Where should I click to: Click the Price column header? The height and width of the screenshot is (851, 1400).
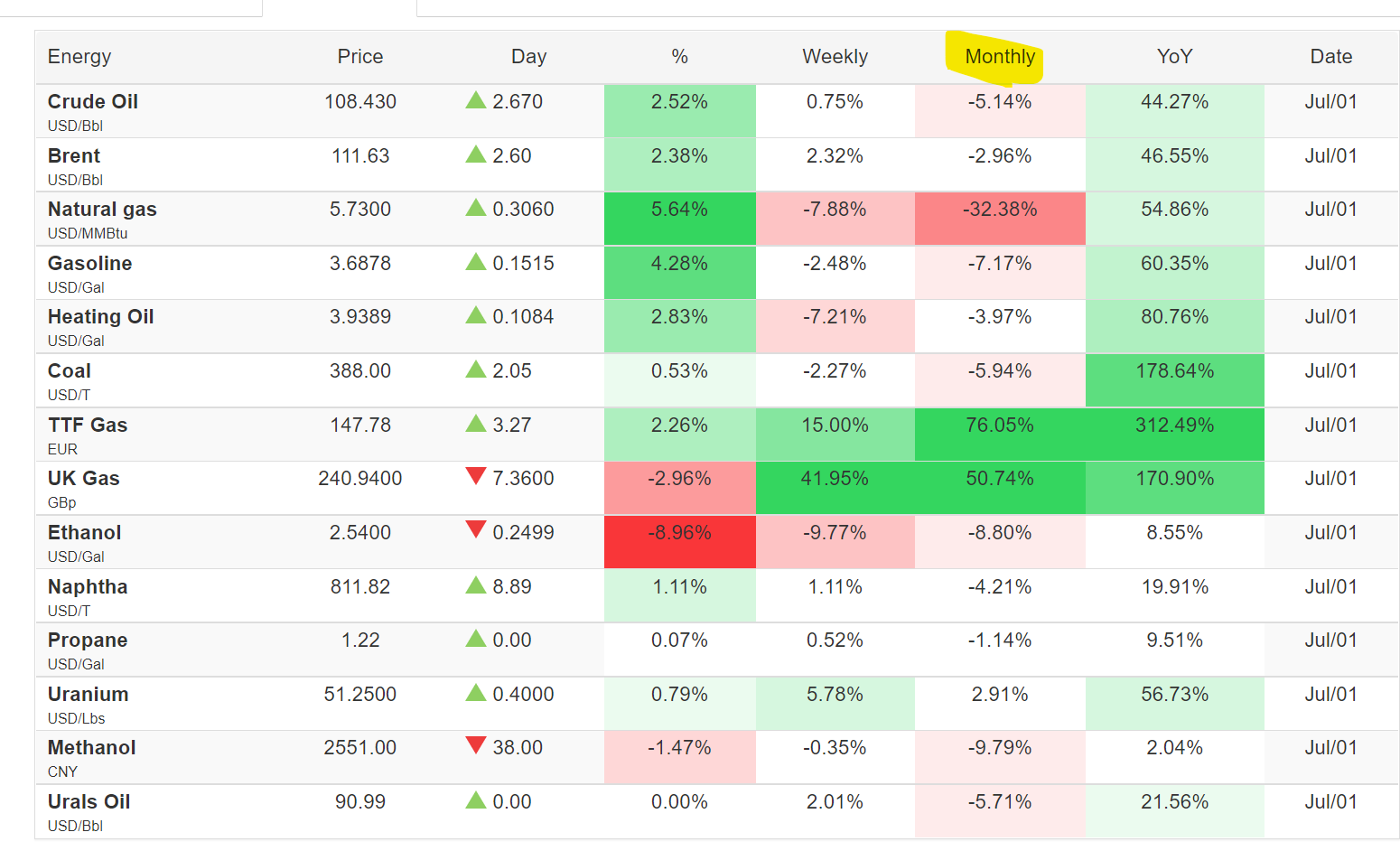pos(360,57)
